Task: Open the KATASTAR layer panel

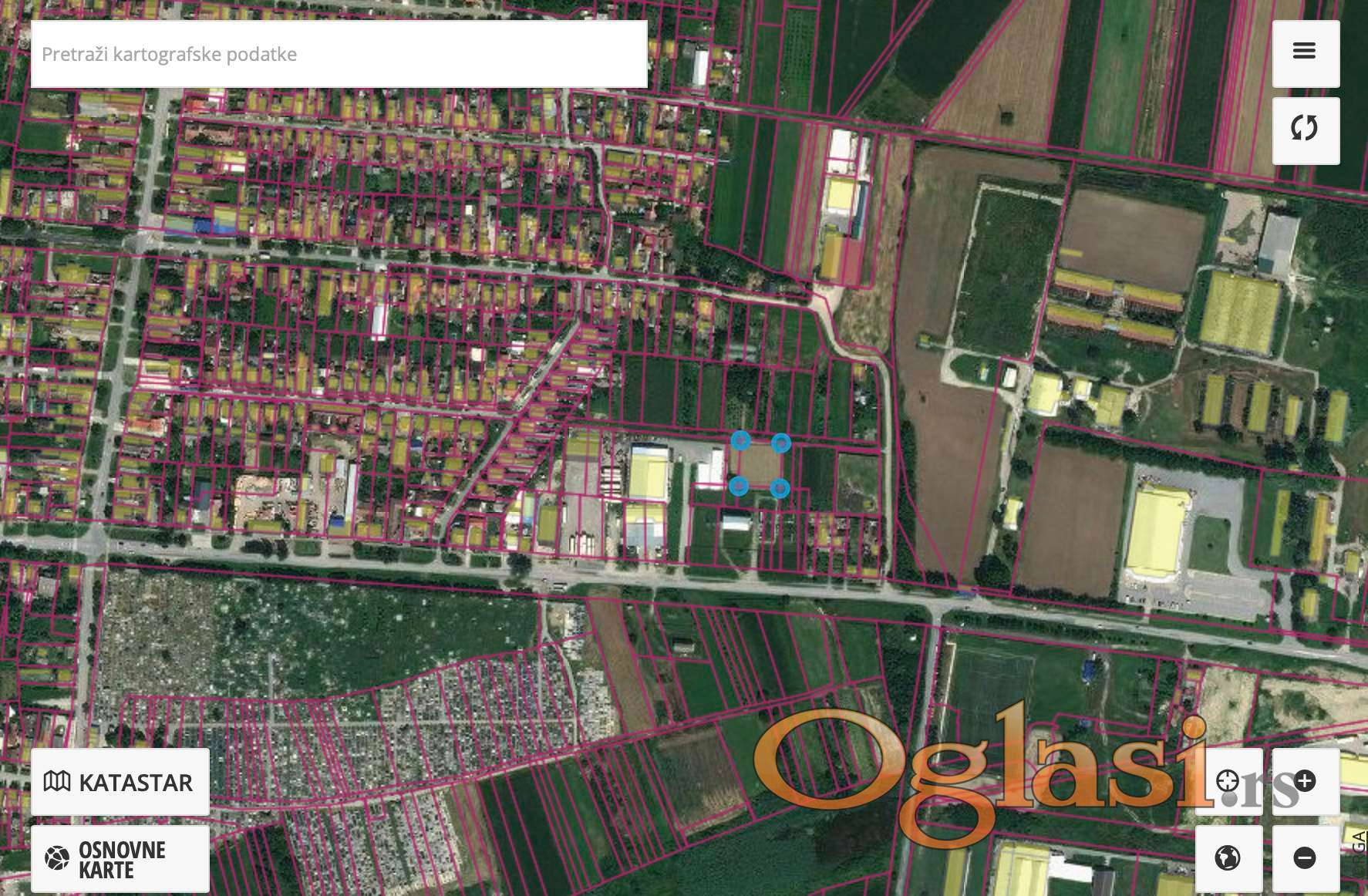Action: [x=120, y=782]
